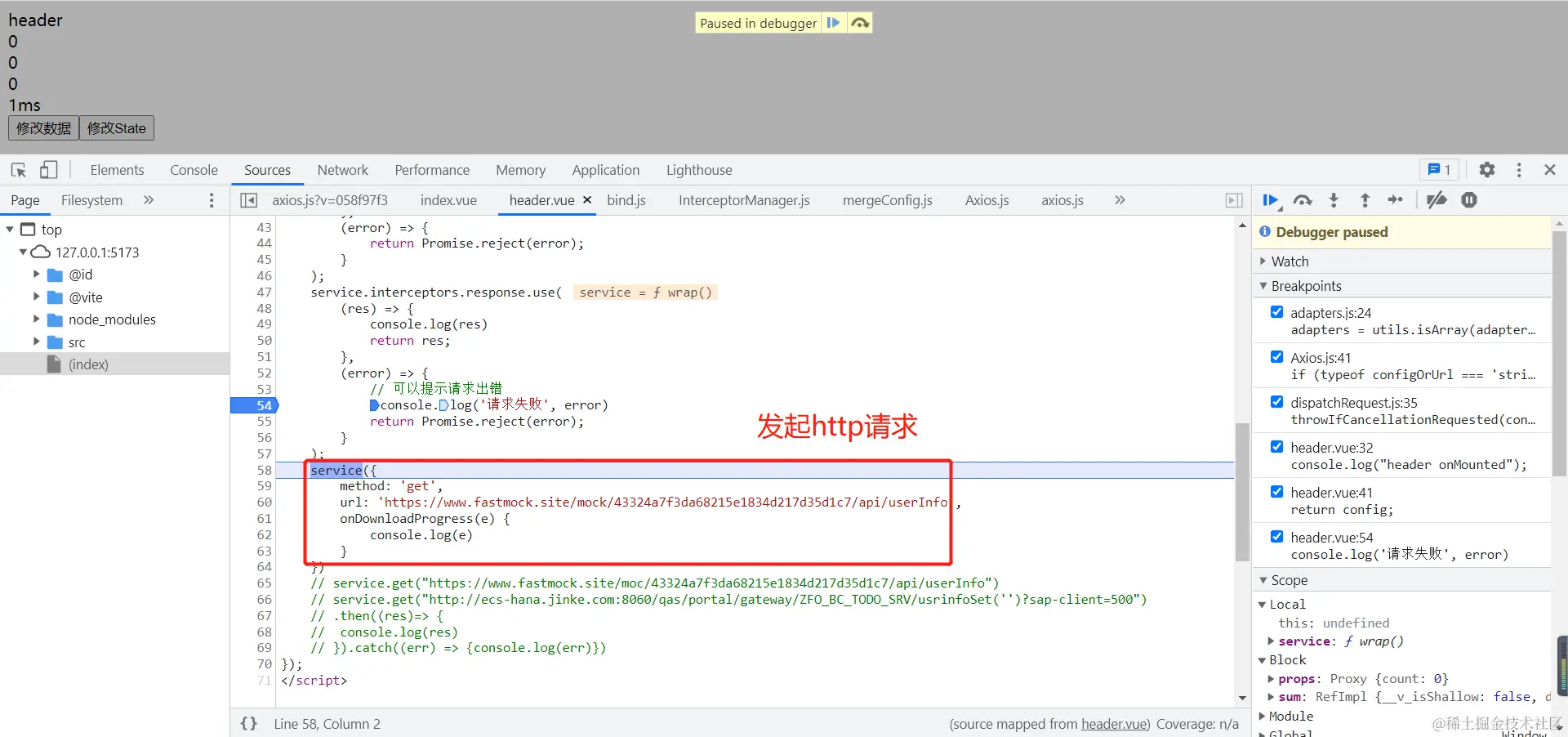Close the header.vue file tab
The image size is (1568, 737).
click(x=587, y=200)
